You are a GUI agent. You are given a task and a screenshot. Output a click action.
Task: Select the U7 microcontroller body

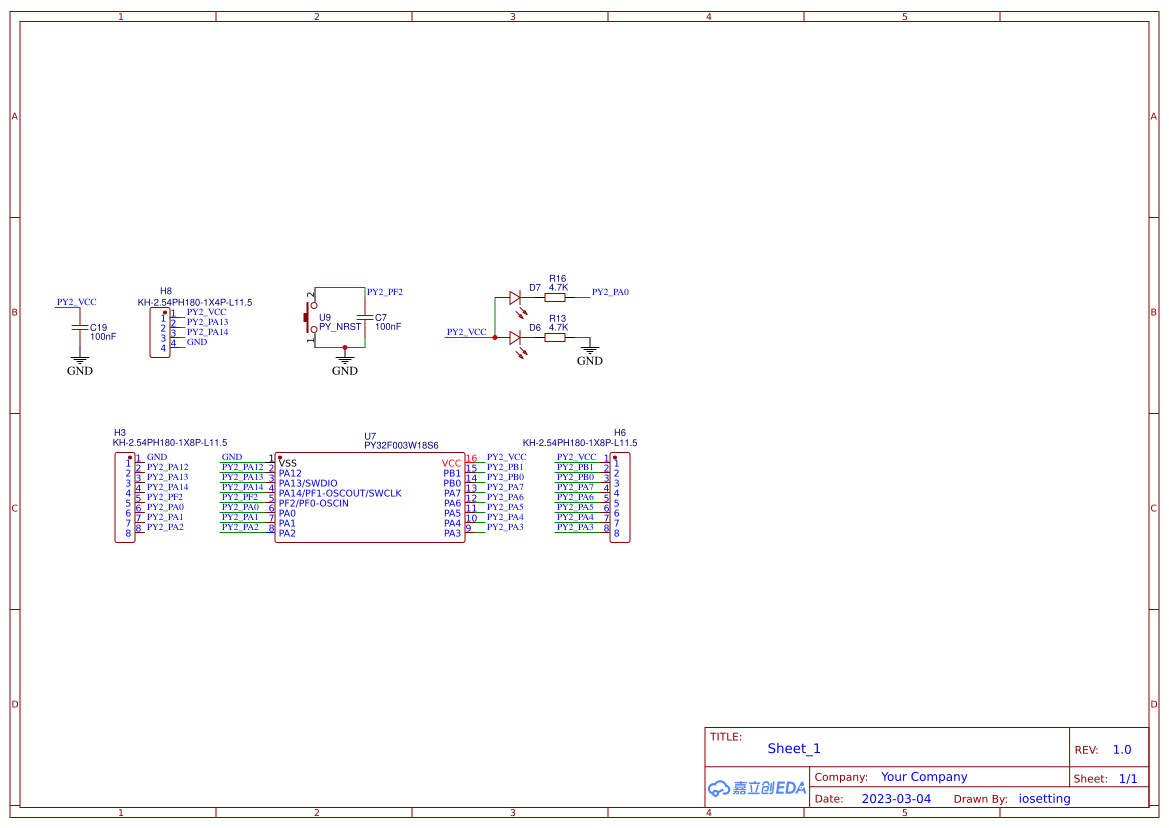[x=370, y=497]
